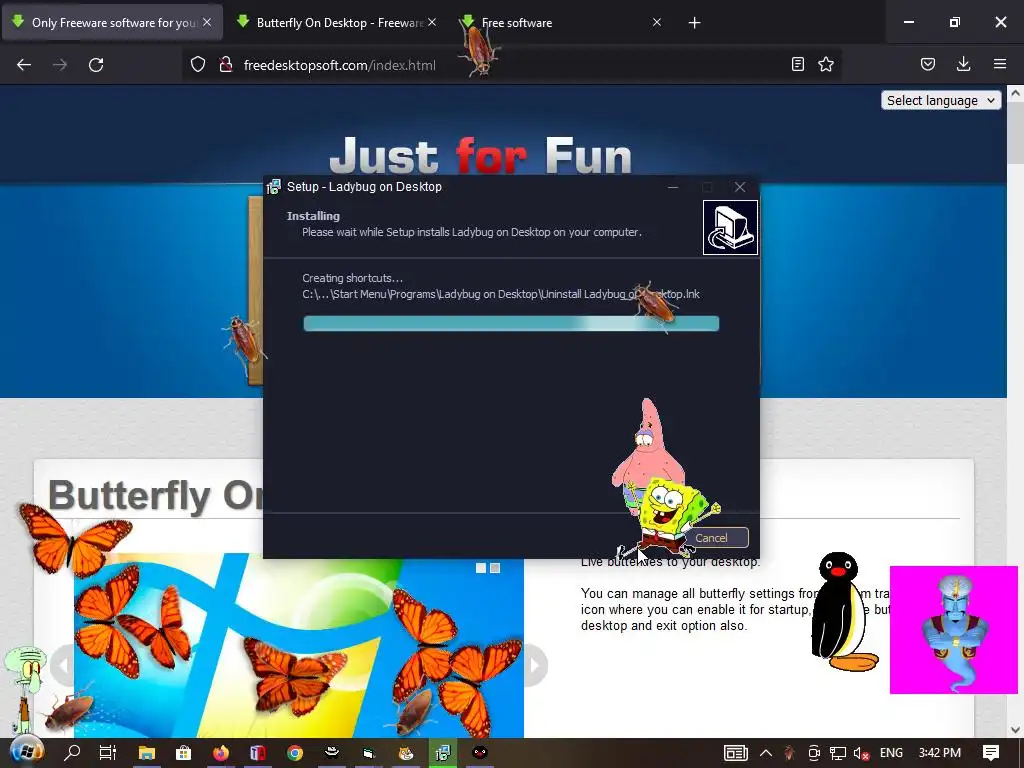Switch to the setup installer taskbar icon
The width and height of the screenshot is (1024, 768).
[x=443, y=753]
